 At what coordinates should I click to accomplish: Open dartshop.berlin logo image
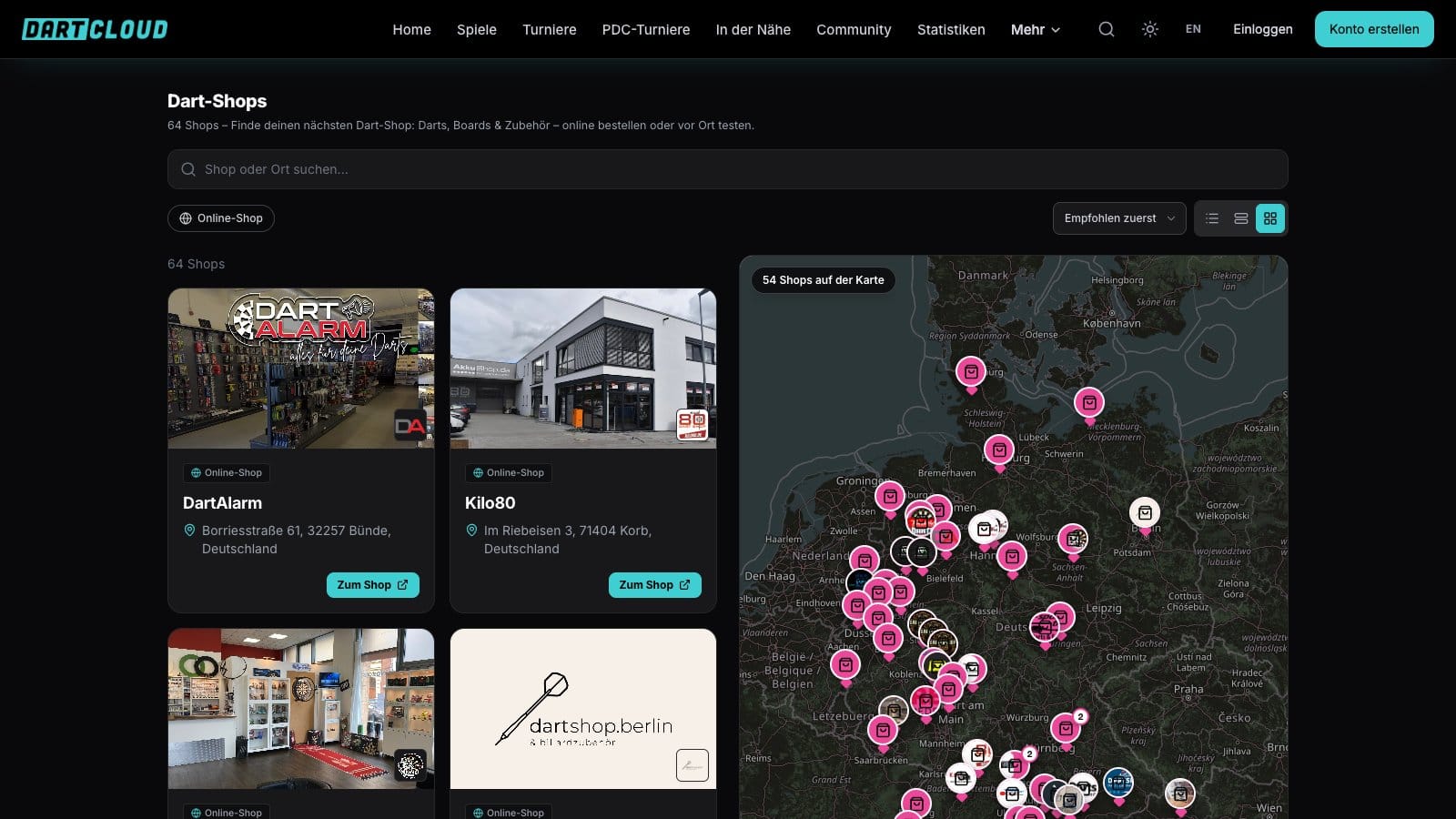point(583,709)
